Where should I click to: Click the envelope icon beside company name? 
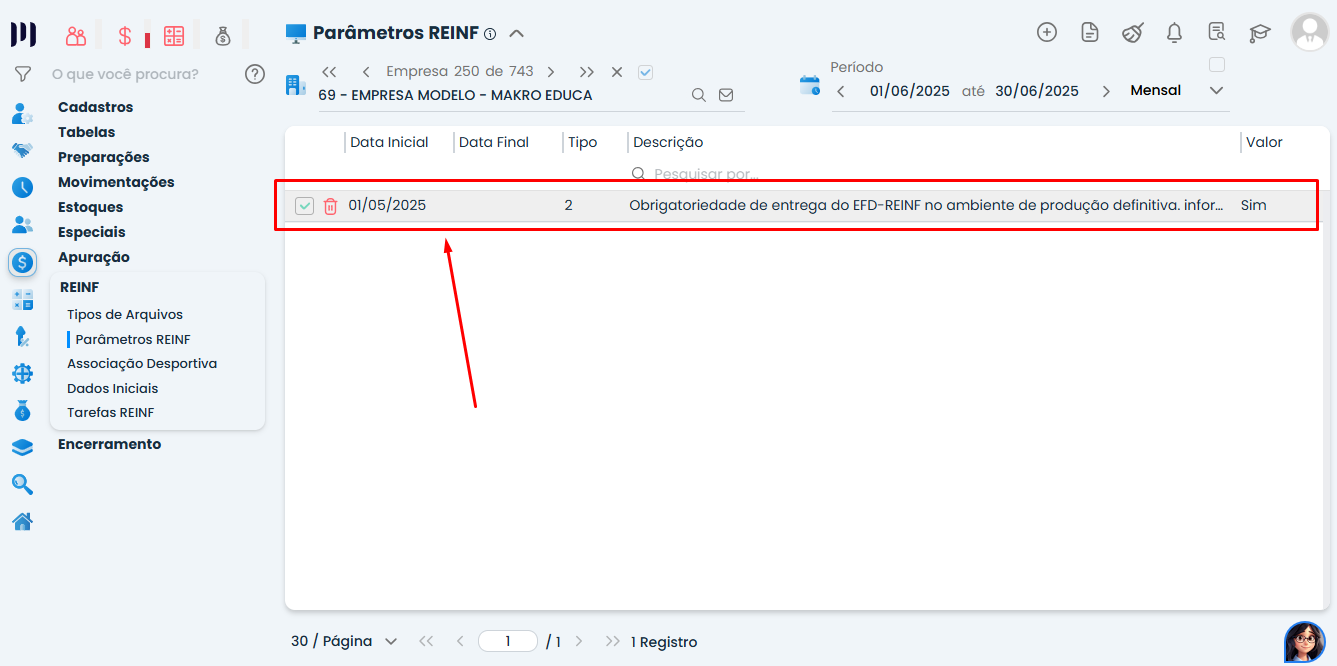pos(726,95)
